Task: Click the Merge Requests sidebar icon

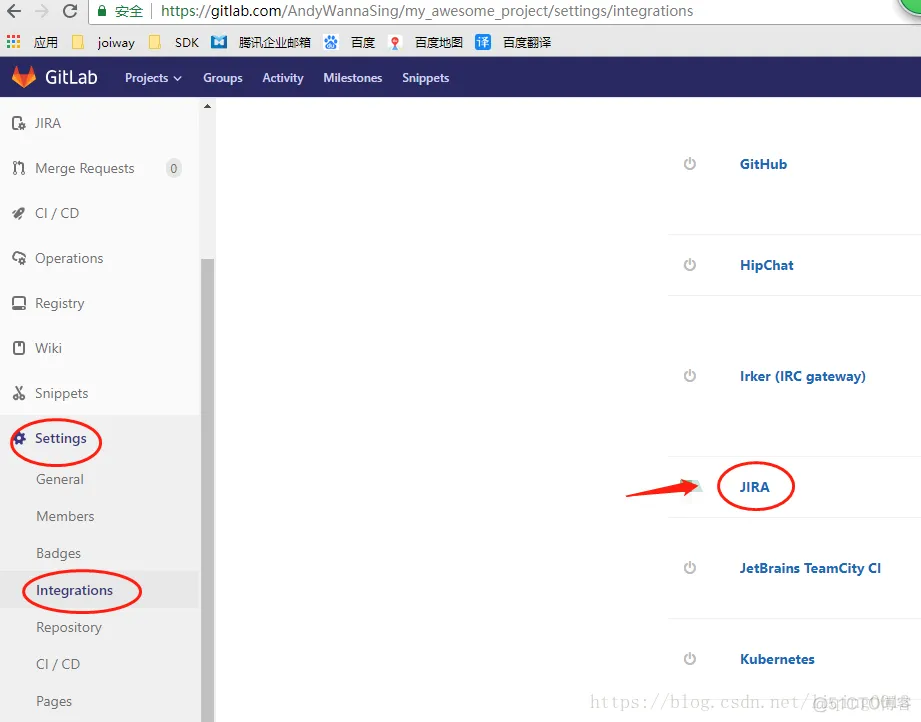Action: 19,169
